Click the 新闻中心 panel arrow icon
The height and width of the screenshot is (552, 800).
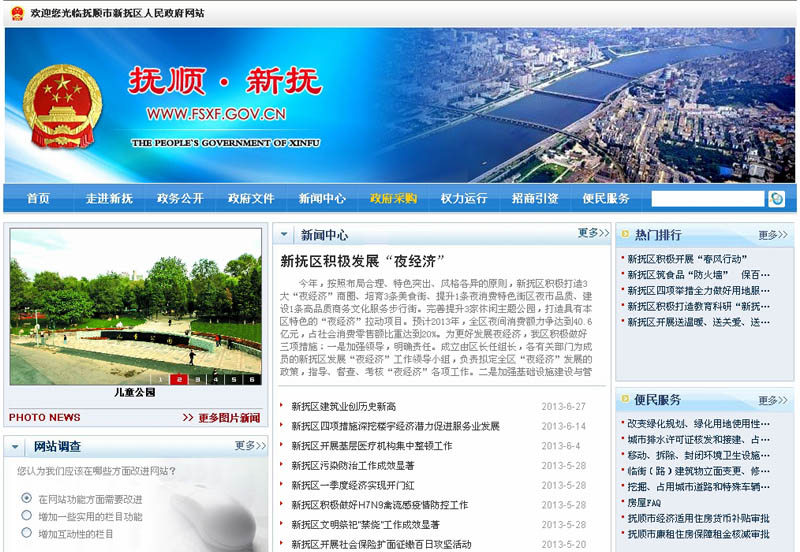[x=286, y=236]
